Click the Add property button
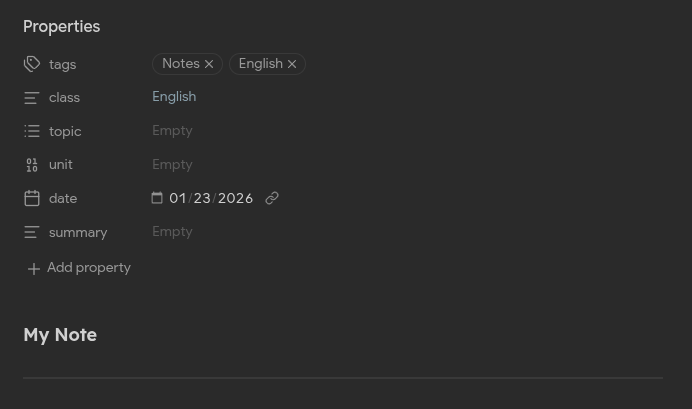Viewport: 692px width, 409px height. 79,268
